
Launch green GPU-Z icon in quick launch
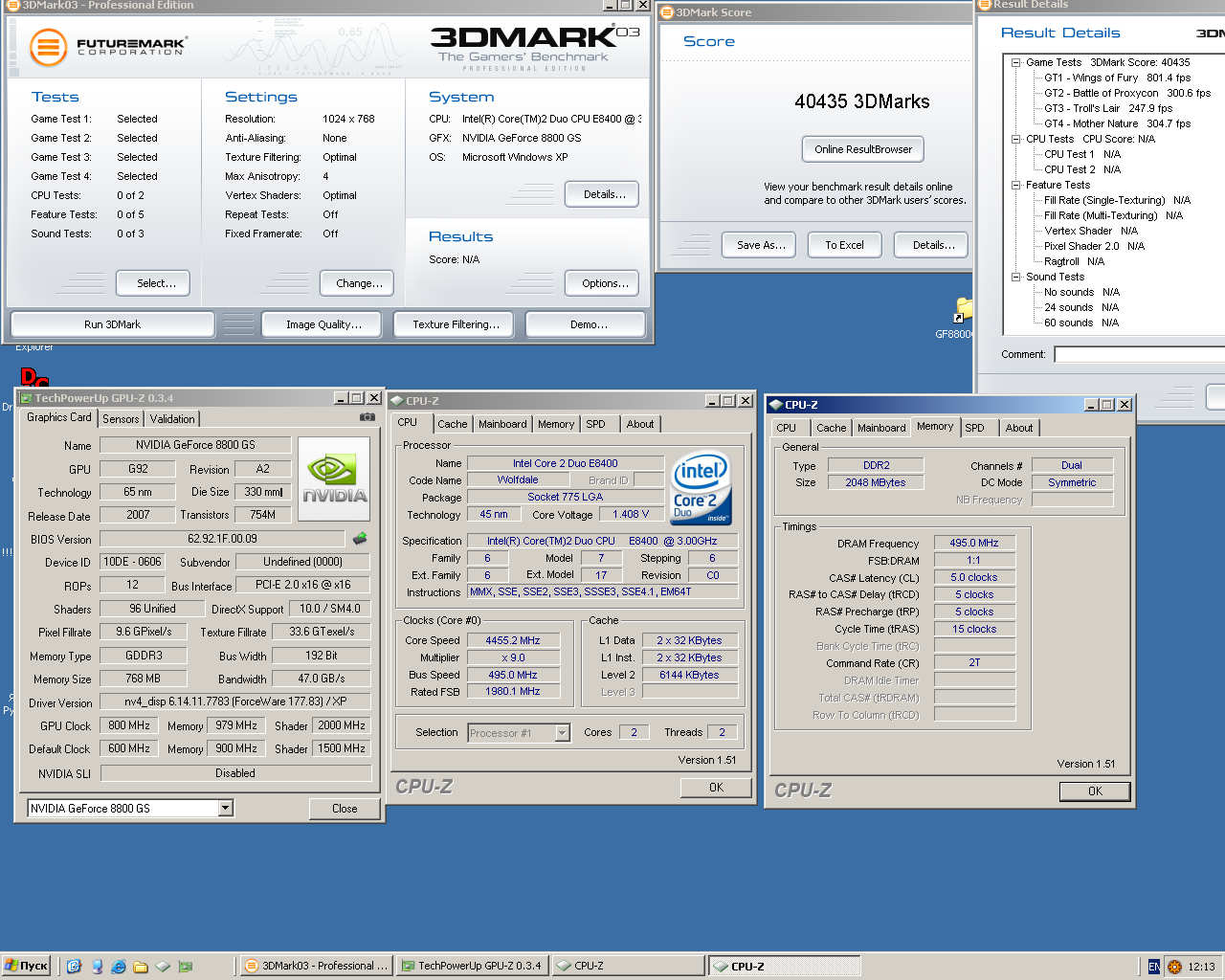pyautogui.click(x=186, y=967)
